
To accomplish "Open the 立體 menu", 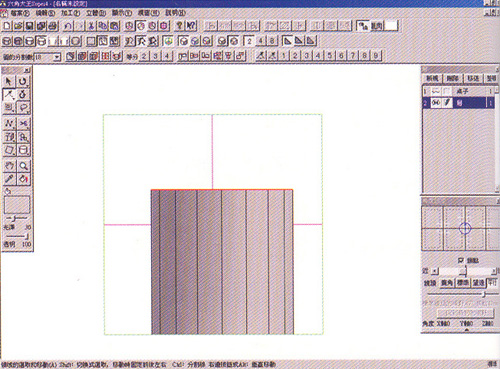I will [96, 13].
